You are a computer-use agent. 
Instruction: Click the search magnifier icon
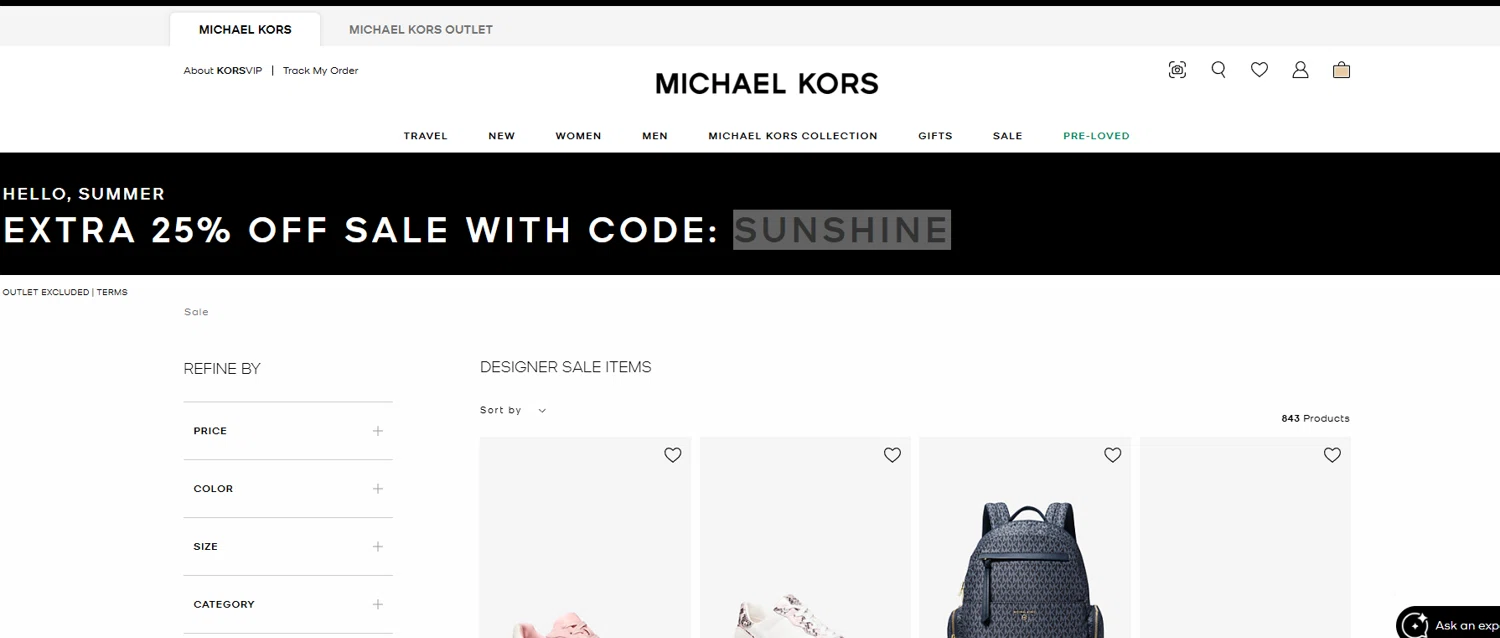click(x=1218, y=70)
